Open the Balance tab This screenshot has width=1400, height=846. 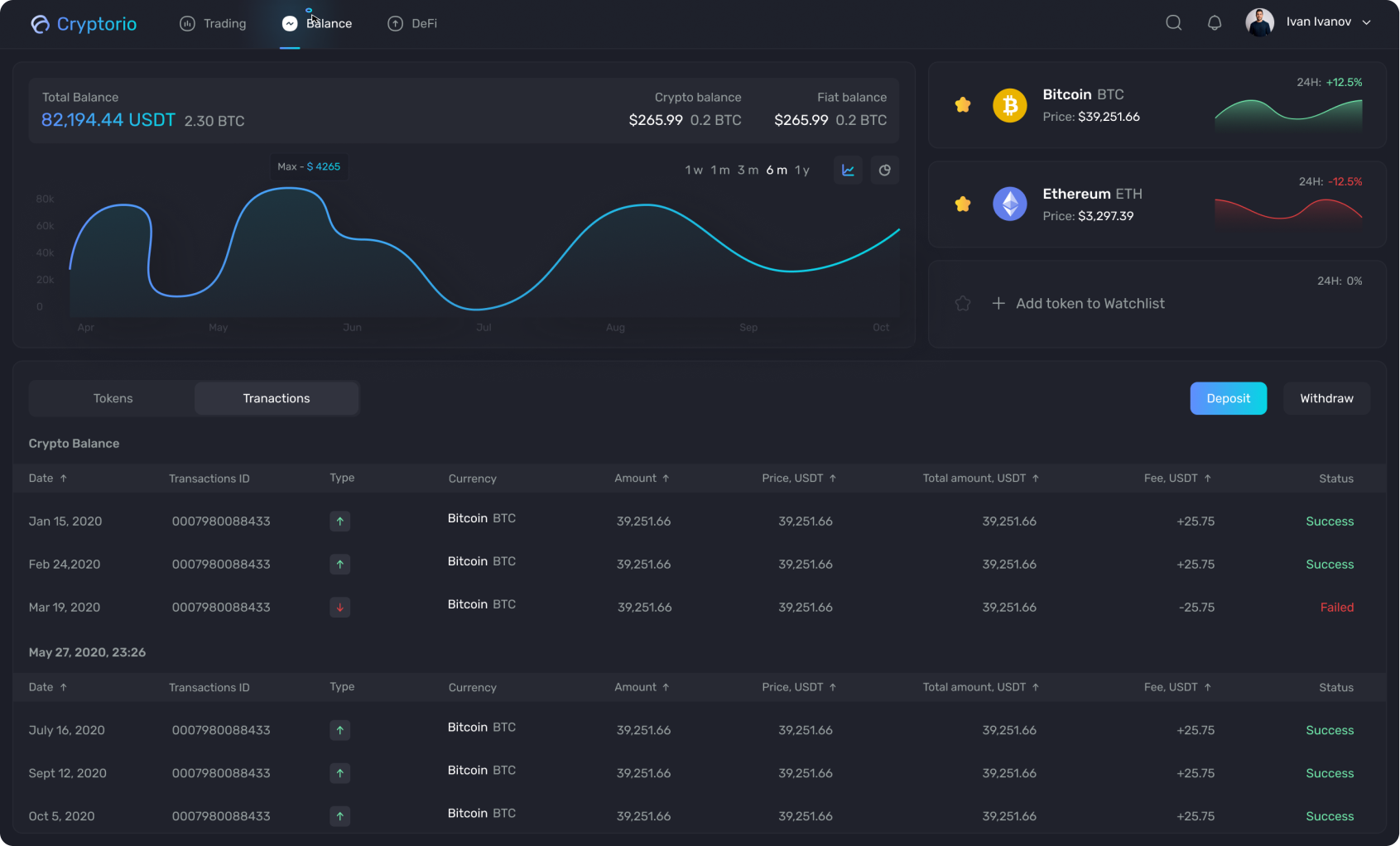(x=317, y=23)
